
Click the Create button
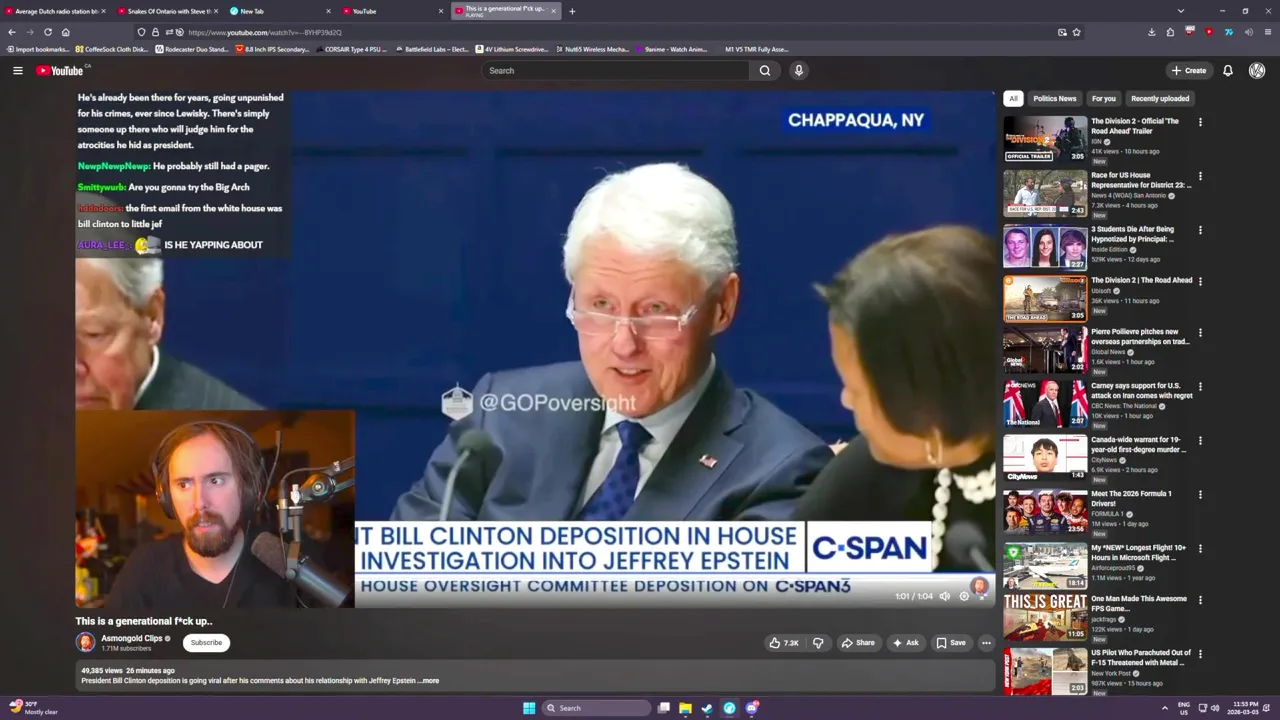(x=1190, y=70)
